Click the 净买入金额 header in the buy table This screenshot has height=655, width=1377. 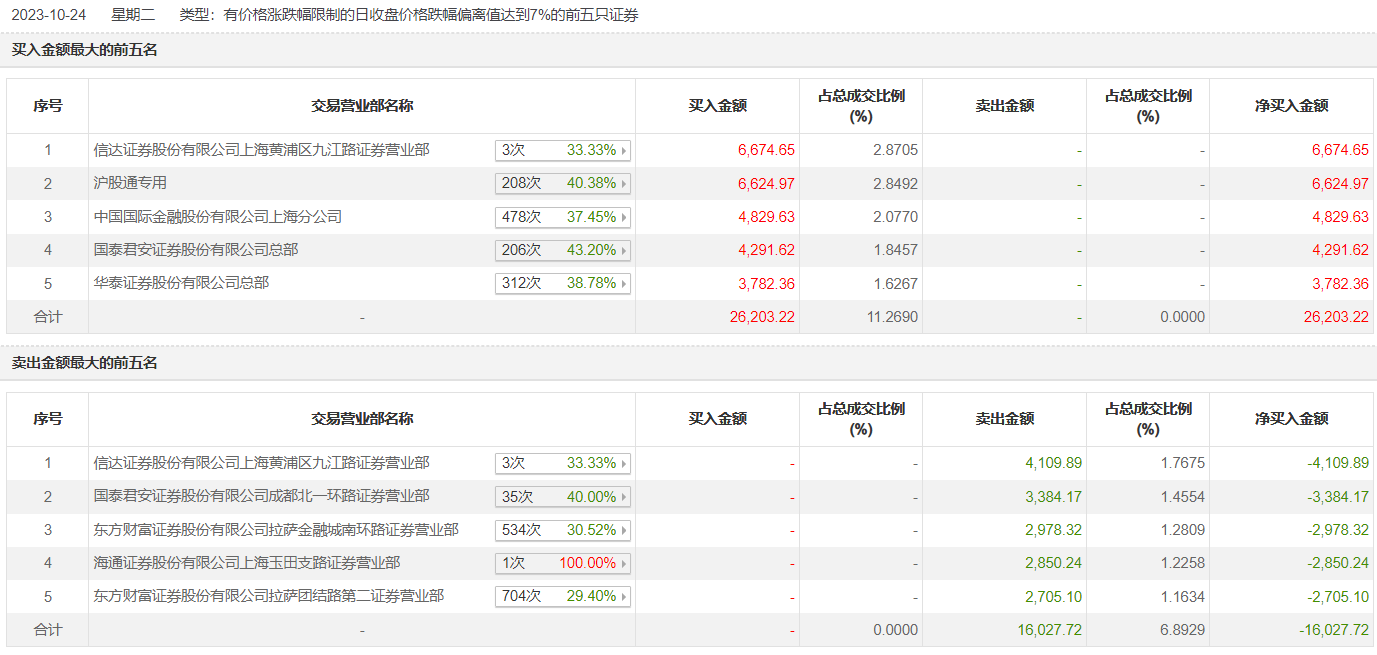[1292, 105]
